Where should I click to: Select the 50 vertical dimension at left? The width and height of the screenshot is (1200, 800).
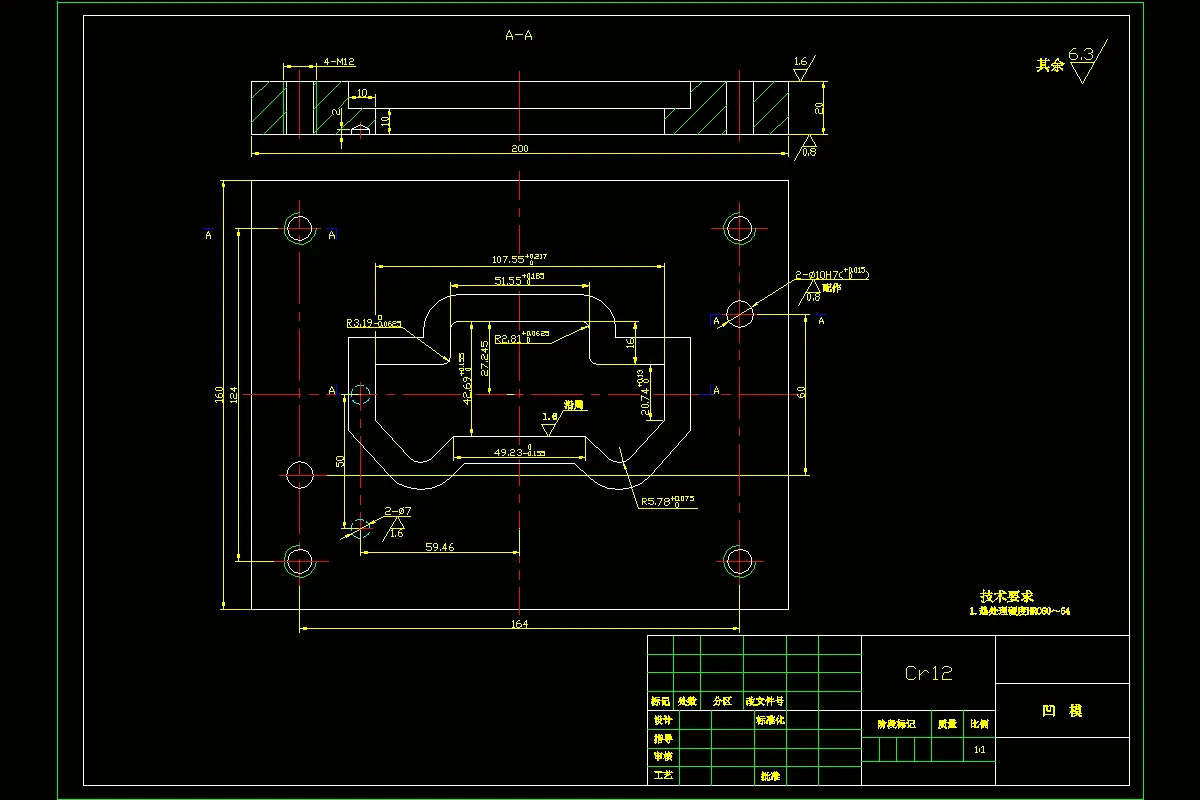[341, 460]
